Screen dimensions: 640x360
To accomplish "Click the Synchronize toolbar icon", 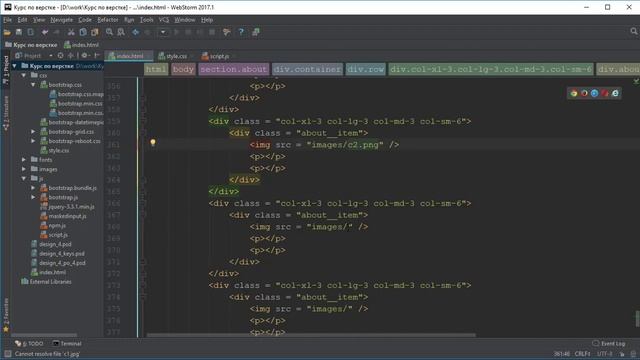I will [x=31, y=32].
